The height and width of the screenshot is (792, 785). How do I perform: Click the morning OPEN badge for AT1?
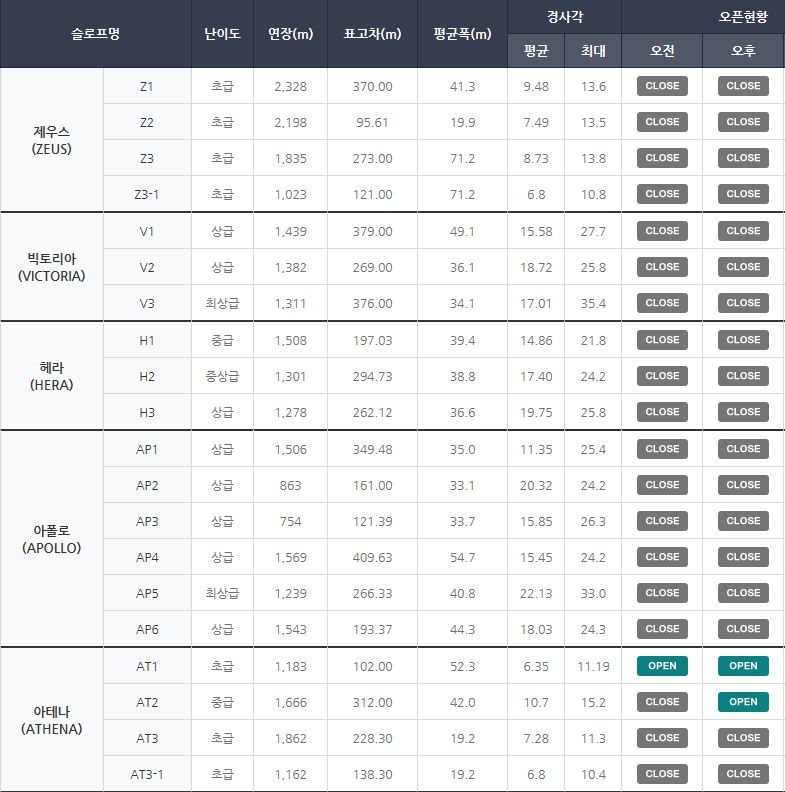coord(662,666)
